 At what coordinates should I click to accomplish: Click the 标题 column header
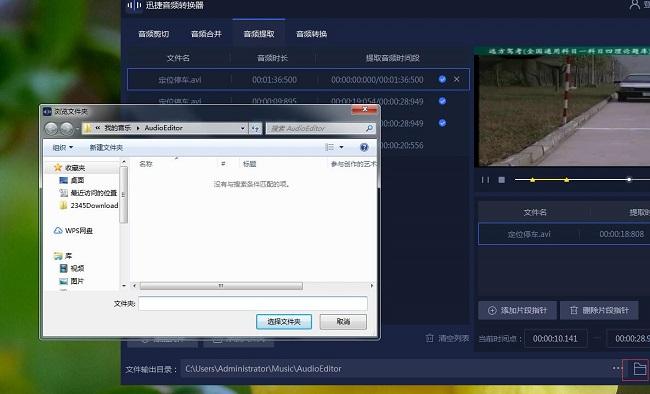point(250,164)
